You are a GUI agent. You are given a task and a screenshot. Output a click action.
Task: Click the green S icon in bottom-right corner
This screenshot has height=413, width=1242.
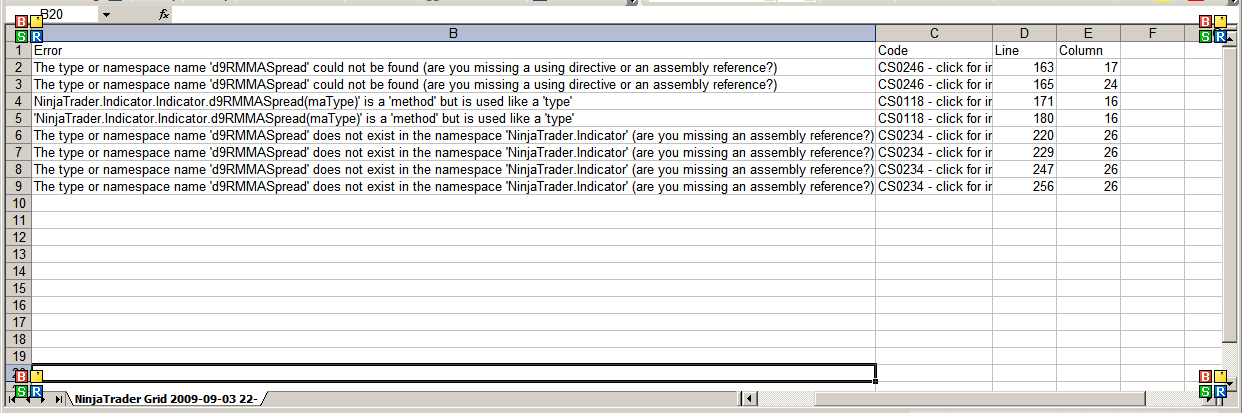click(1205, 391)
